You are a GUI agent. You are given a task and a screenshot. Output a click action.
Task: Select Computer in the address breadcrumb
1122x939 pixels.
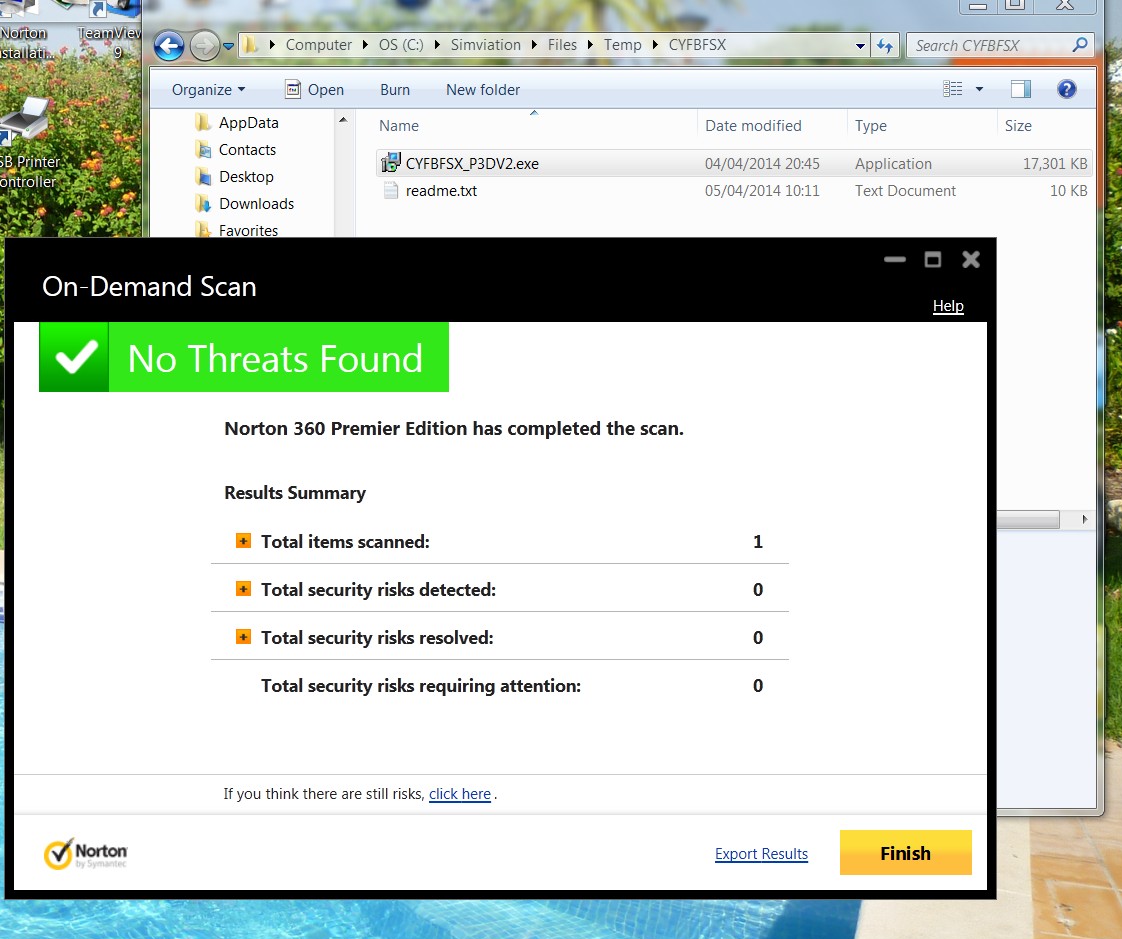[318, 45]
